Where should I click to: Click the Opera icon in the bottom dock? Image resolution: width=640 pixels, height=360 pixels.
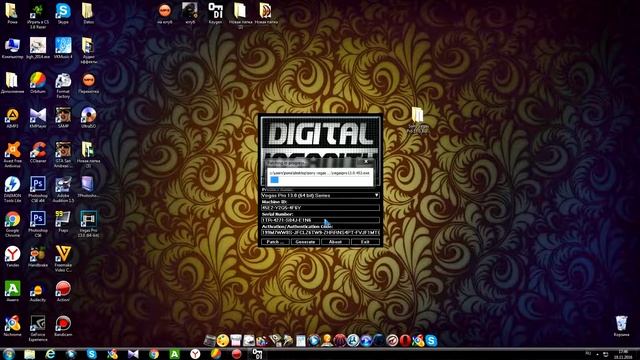pyautogui.click(x=405, y=340)
